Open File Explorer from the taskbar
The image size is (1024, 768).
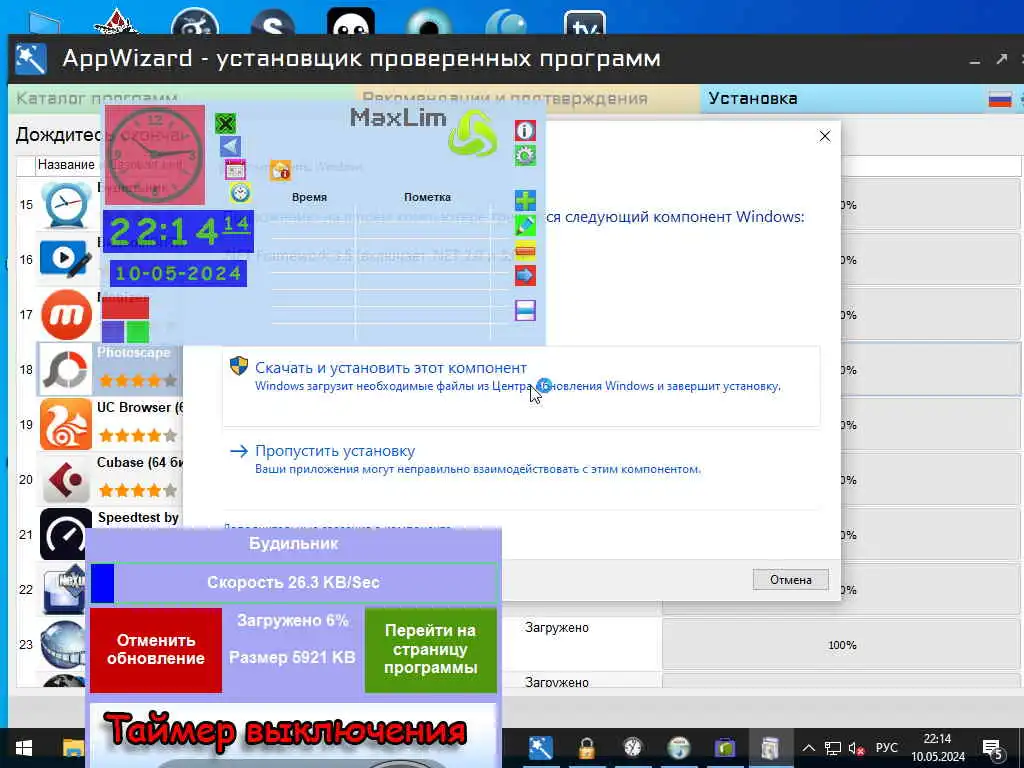[73, 748]
